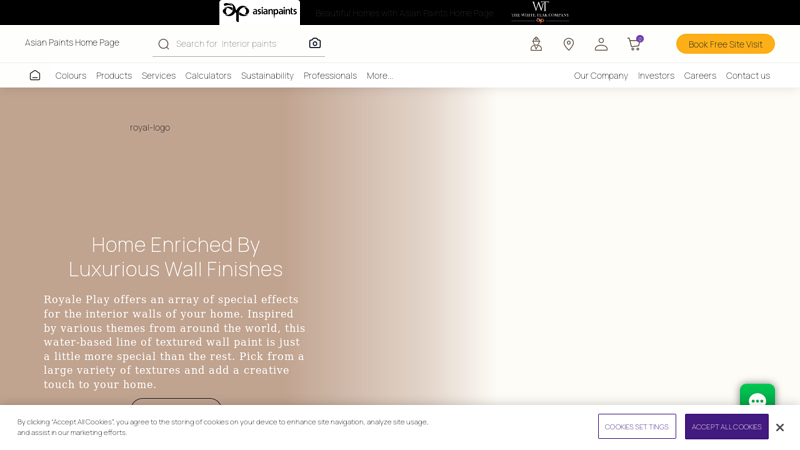800x450 pixels.
Task: Open the Colours menu
Action: tap(70, 76)
